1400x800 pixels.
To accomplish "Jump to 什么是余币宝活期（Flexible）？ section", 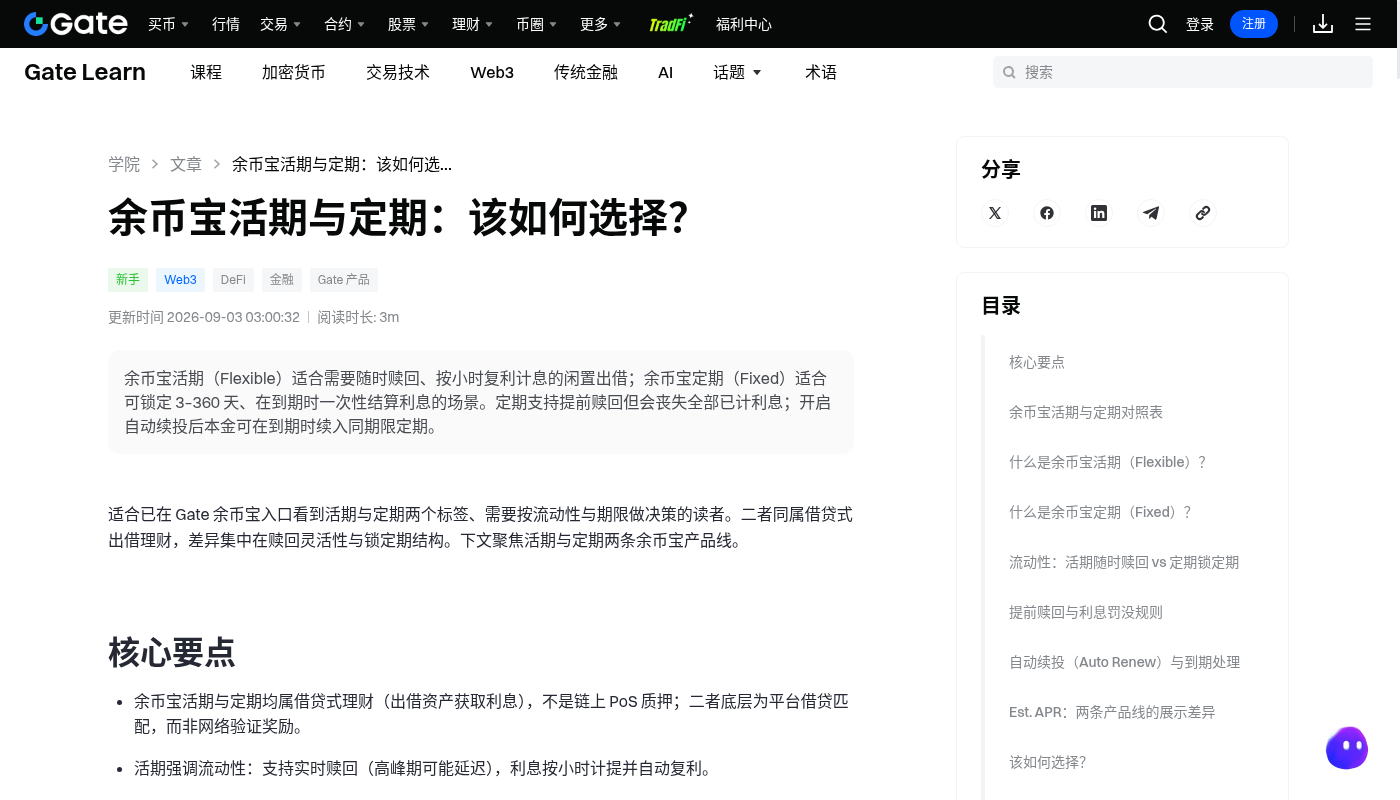I will [x=1108, y=462].
